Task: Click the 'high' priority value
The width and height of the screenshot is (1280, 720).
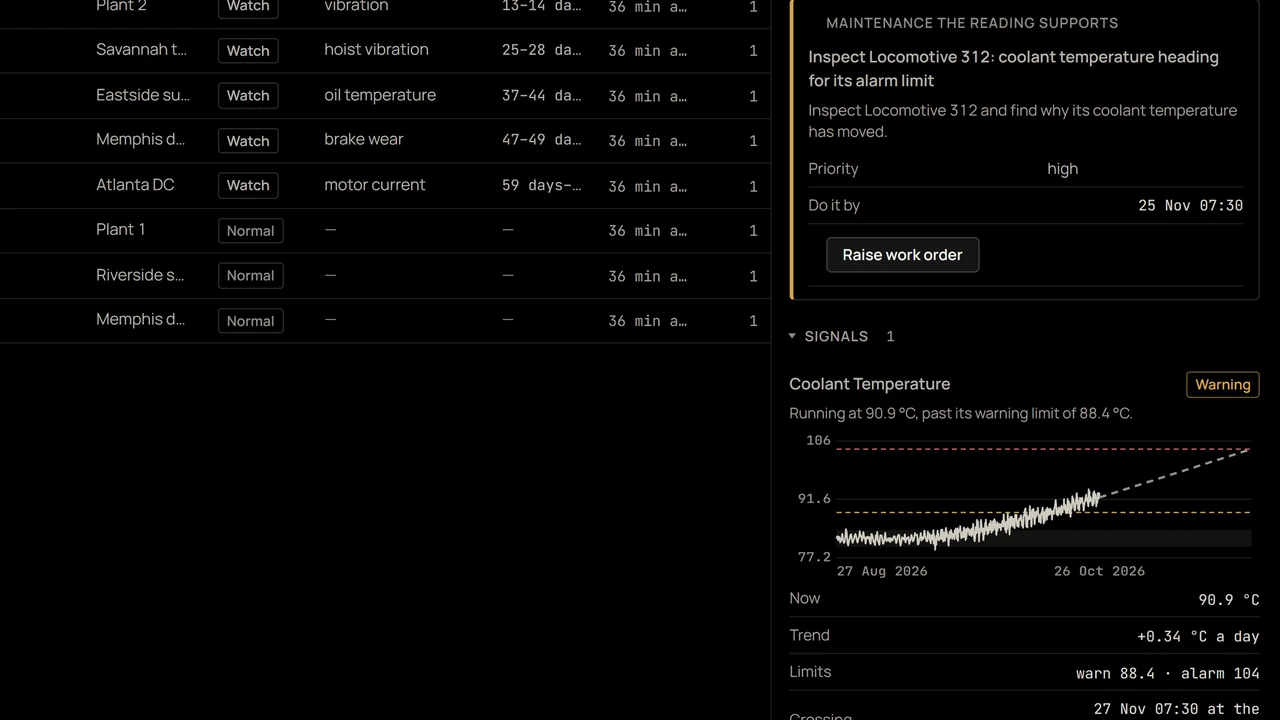Action: click(1062, 169)
